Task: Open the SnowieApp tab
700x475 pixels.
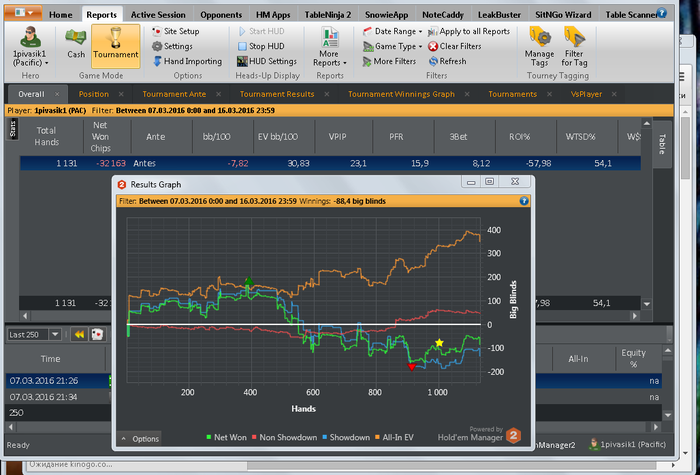Action: 387,15
